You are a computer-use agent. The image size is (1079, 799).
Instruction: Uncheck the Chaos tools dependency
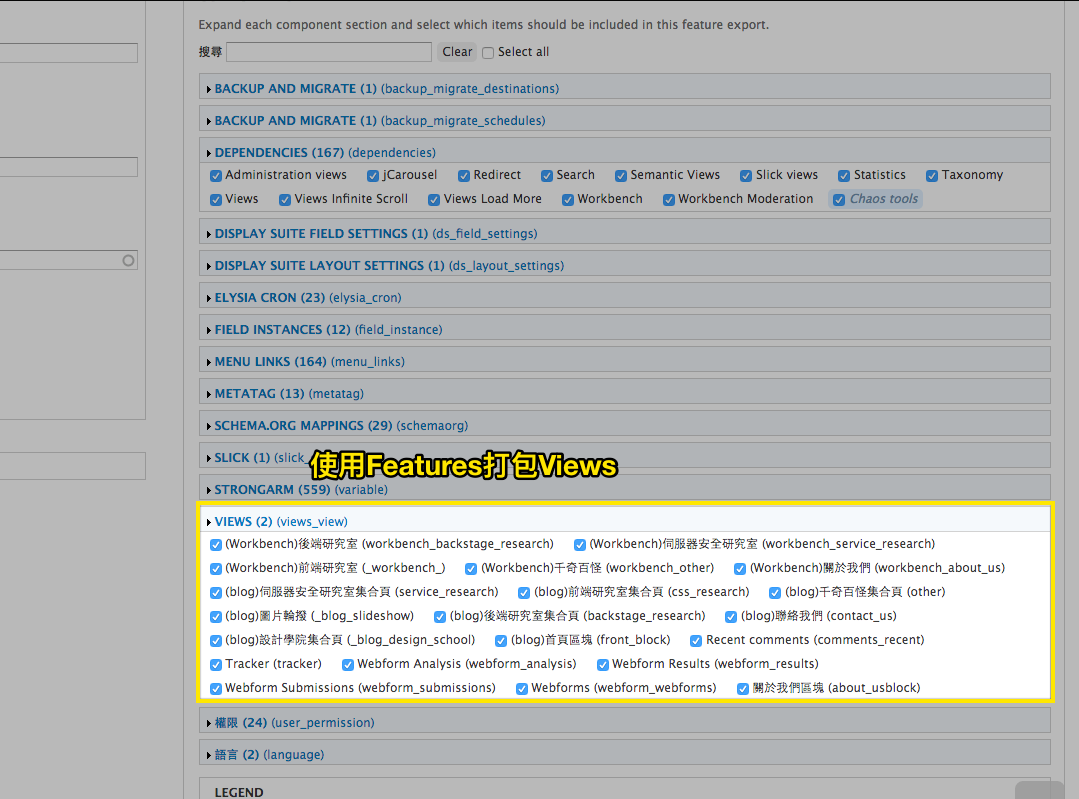[839, 200]
